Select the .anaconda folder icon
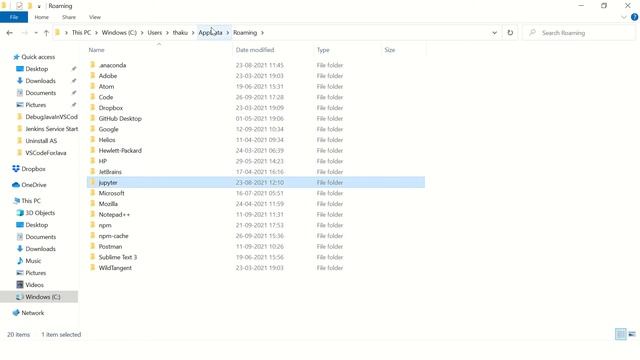This screenshot has width=640, height=360. pyautogui.click(x=93, y=65)
